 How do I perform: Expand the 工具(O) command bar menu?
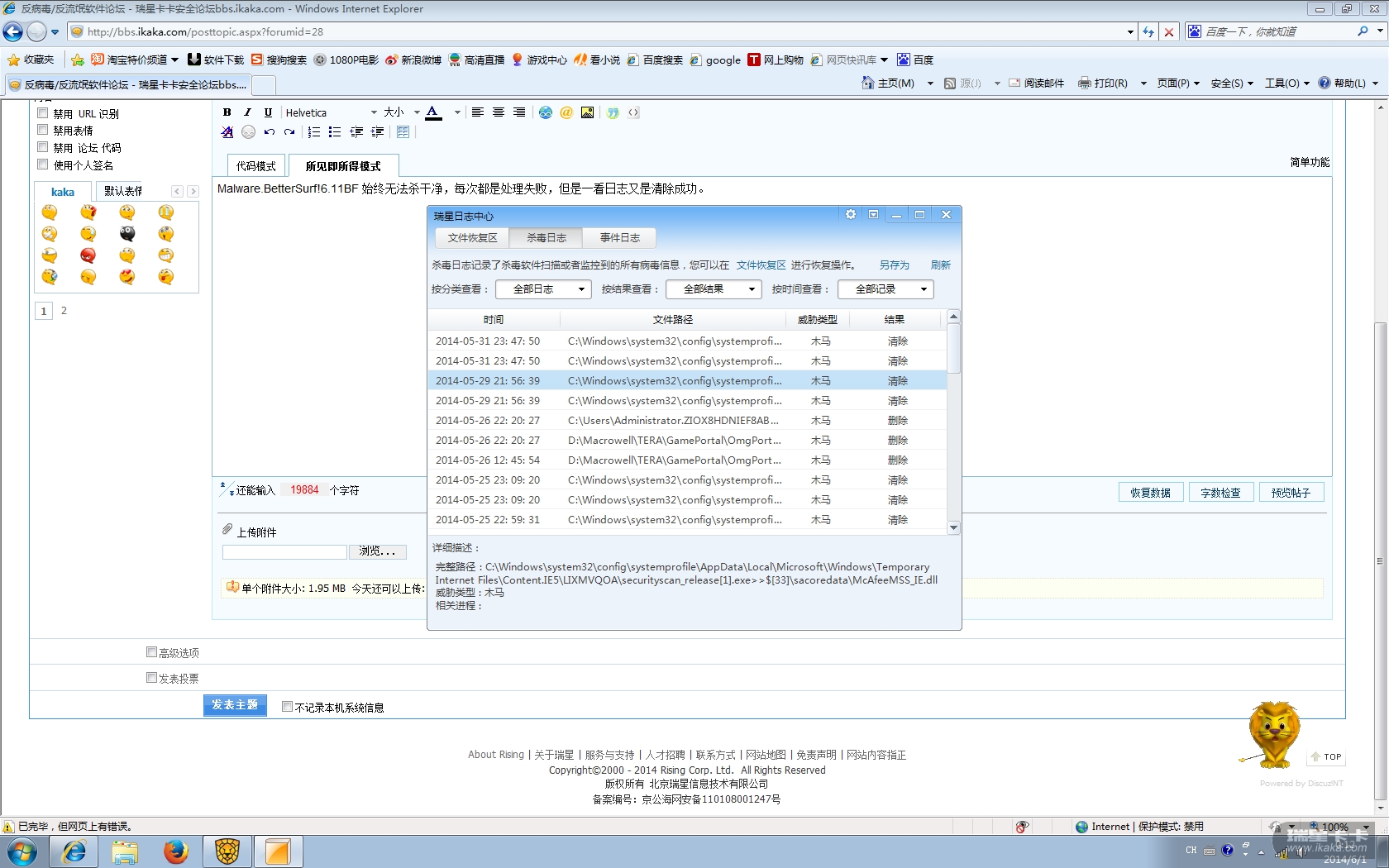(x=1286, y=83)
